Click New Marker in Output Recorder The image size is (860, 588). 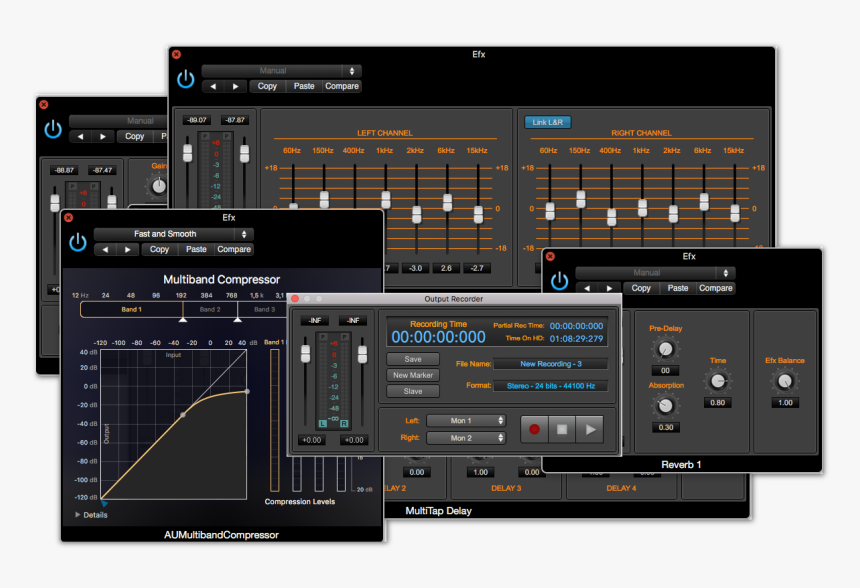(413, 375)
